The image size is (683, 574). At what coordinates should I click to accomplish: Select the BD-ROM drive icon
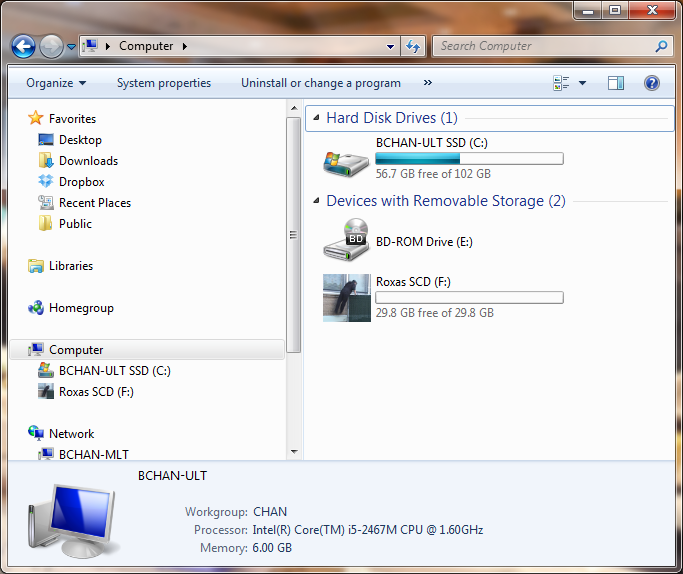[x=346, y=240]
